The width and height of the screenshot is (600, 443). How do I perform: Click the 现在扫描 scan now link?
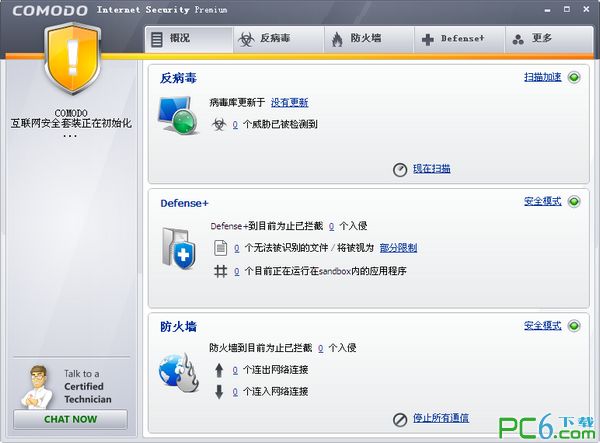point(432,169)
